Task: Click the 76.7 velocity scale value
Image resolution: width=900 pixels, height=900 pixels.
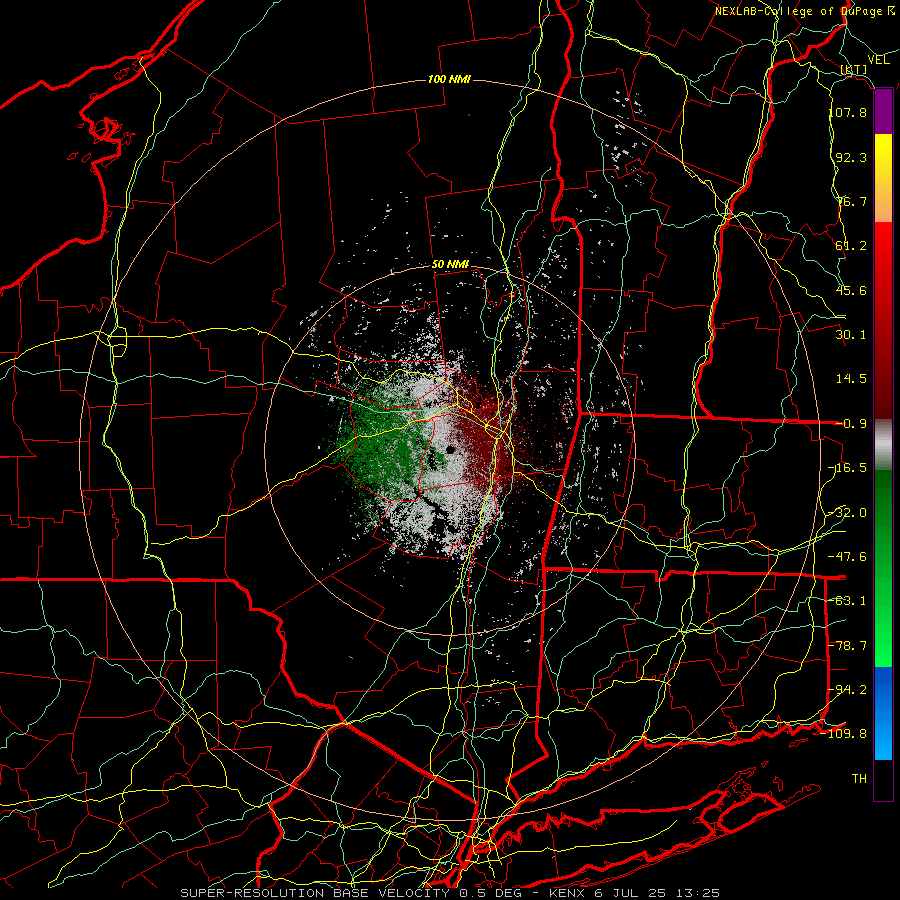Action: 851,201
